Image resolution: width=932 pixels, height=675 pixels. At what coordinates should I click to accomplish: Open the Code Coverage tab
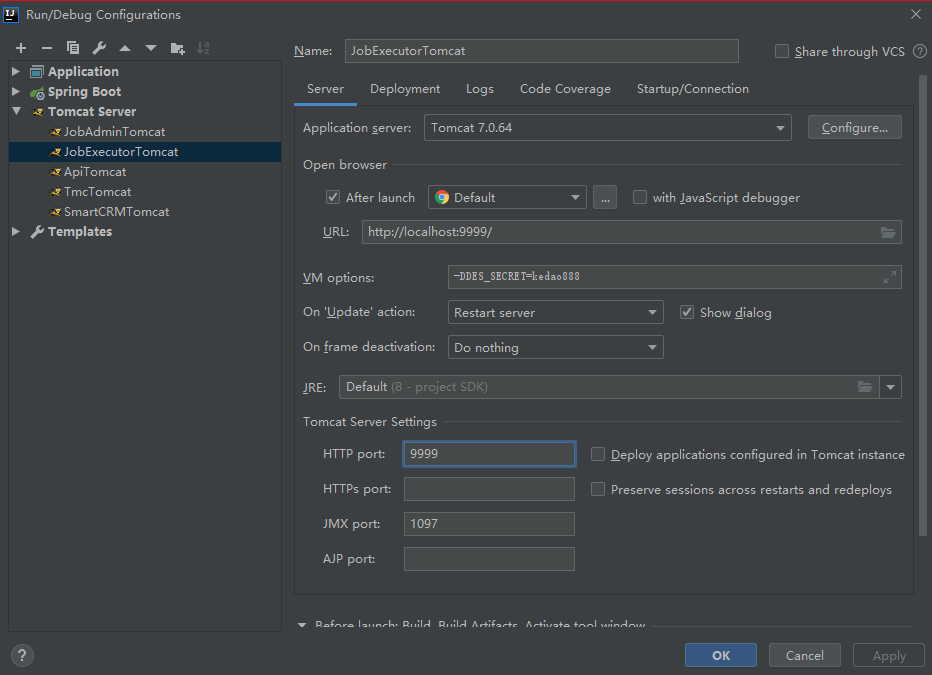pyautogui.click(x=564, y=88)
